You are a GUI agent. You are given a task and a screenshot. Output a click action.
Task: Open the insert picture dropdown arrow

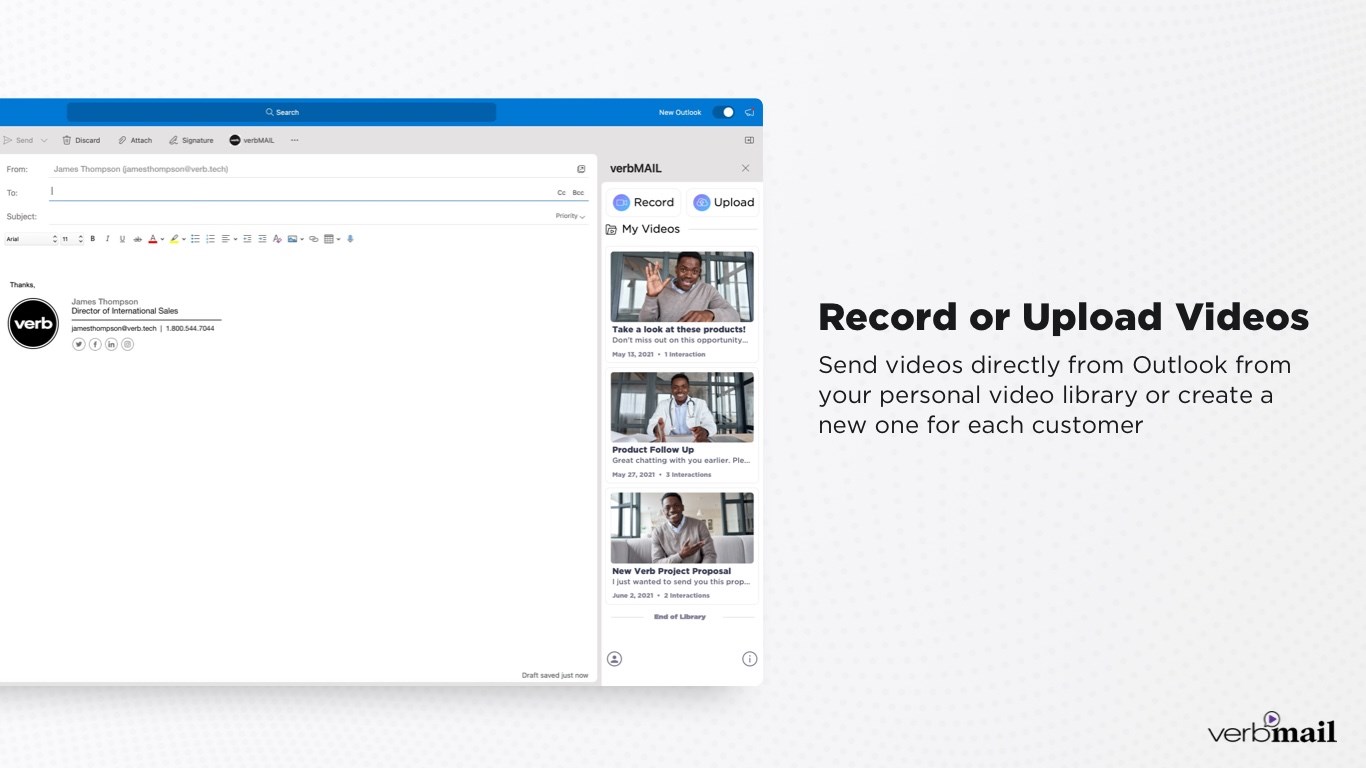pos(302,239)
